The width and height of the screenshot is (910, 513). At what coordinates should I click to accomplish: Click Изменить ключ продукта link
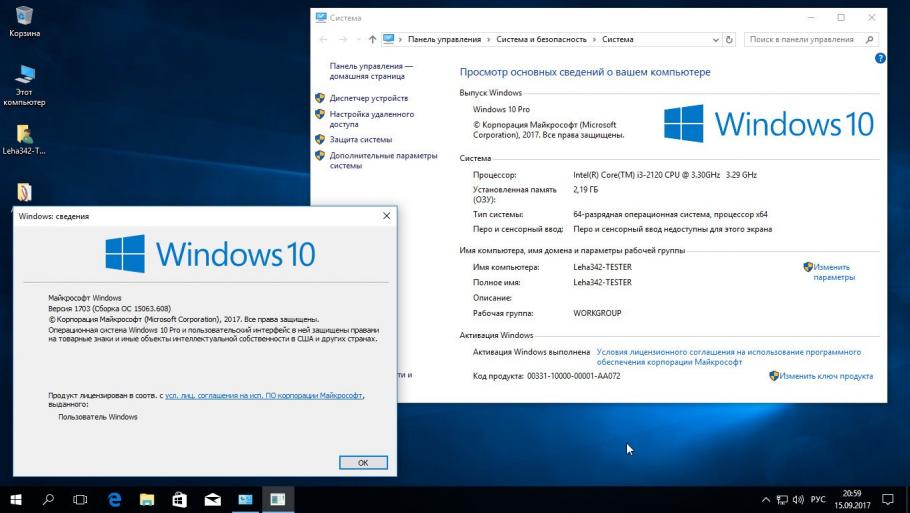point(825,376)
